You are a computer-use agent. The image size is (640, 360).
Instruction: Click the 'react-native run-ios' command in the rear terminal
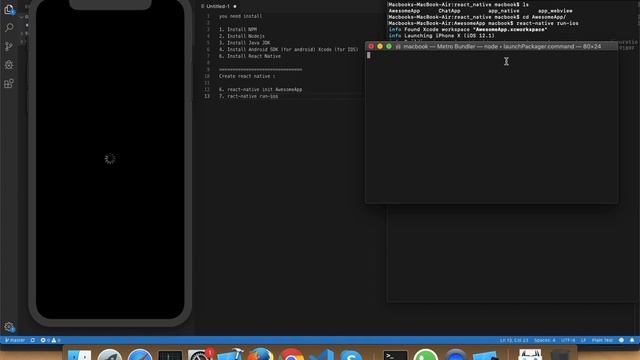pos(547,23)
